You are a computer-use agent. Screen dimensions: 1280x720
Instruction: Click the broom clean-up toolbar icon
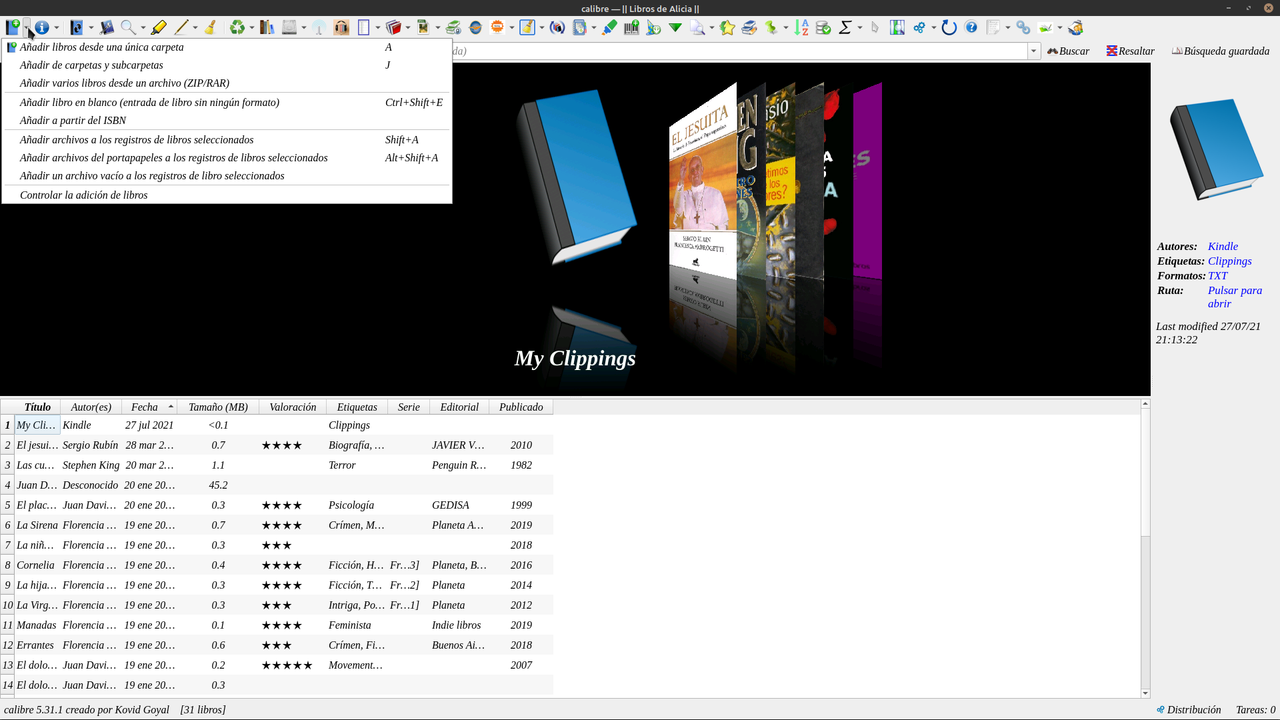click(211, 27)
